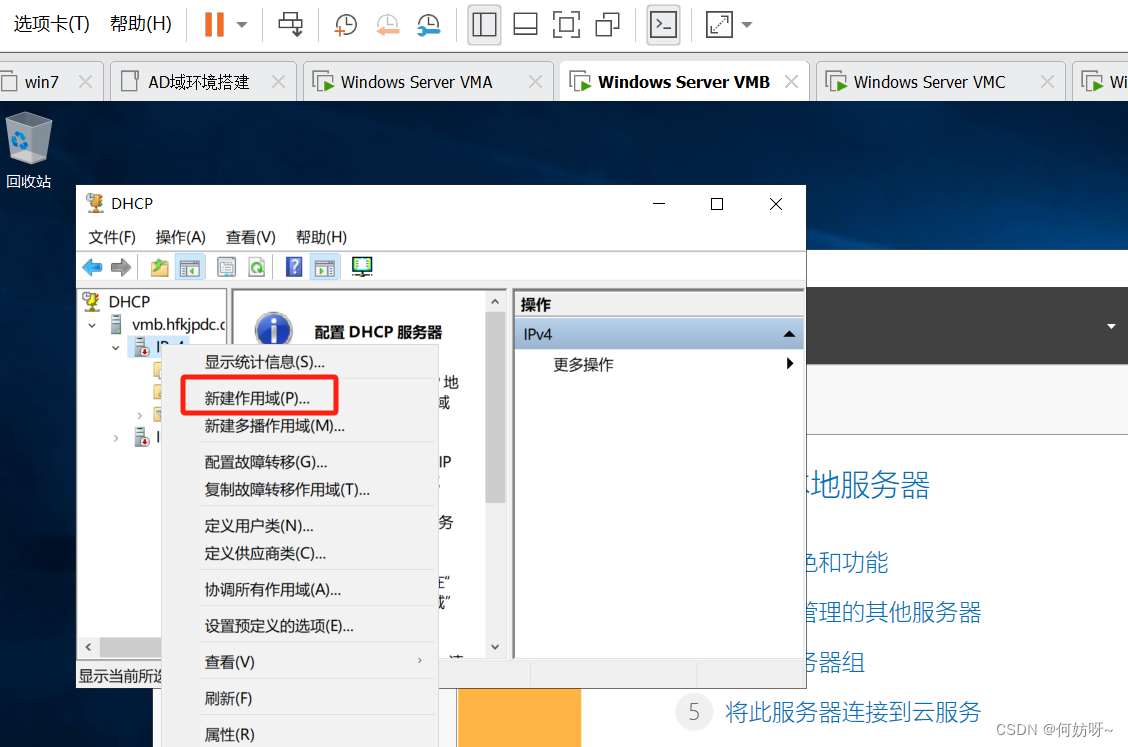
Task: Switch to Unity mode
Action: click(608, 24)
